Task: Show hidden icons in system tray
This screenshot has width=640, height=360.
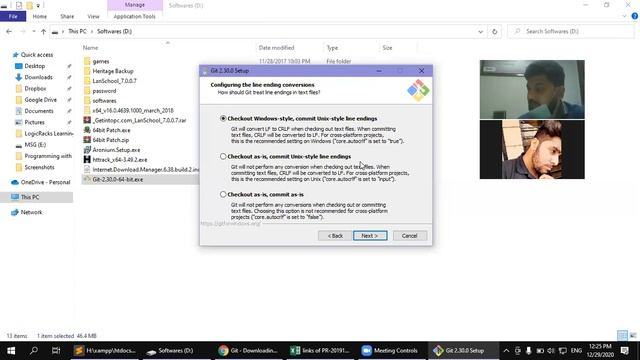Action: click(x=506, y=351)
